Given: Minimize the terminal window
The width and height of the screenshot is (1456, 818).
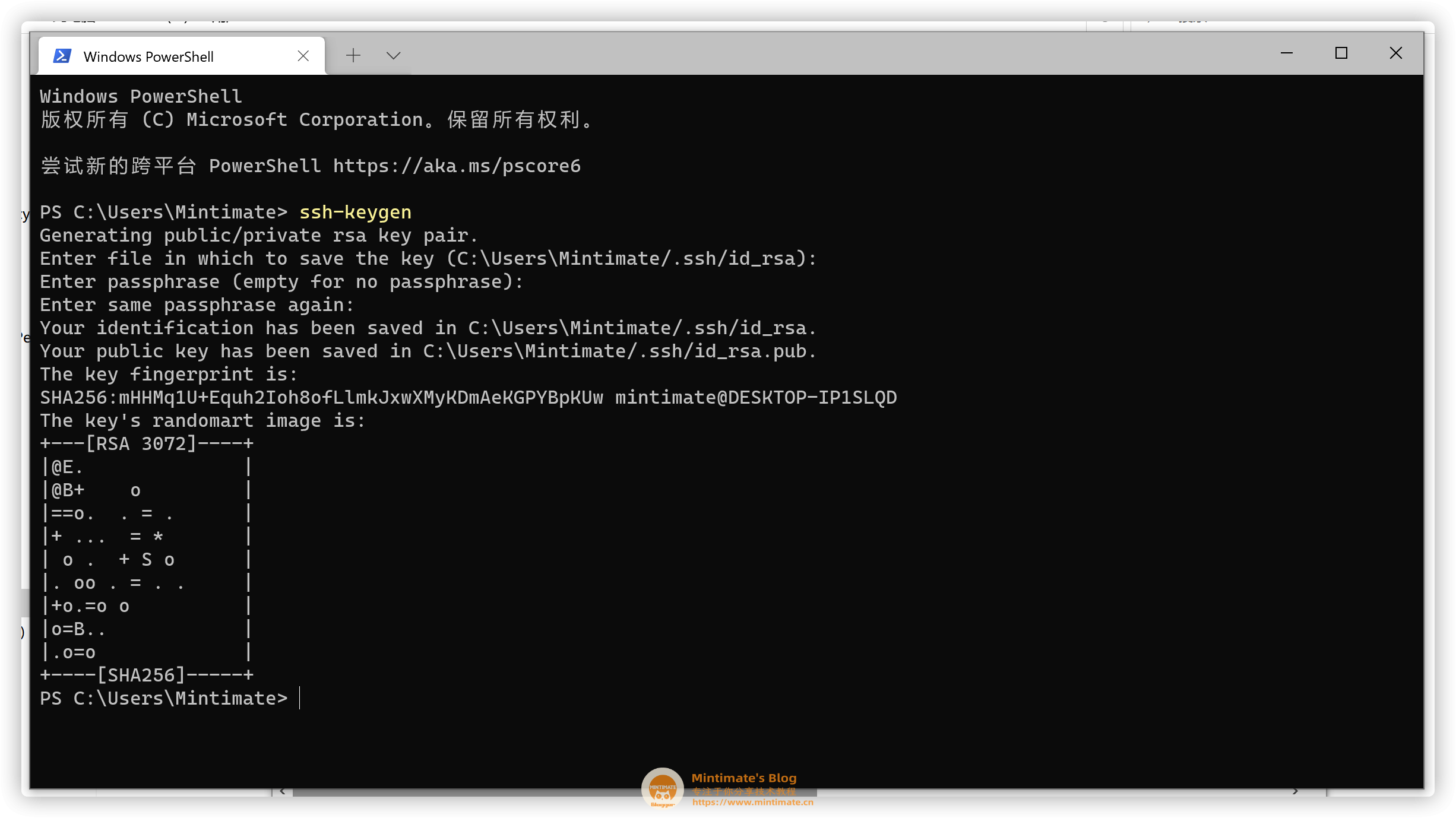Looking at the screenshot, I should point(1286,53).
